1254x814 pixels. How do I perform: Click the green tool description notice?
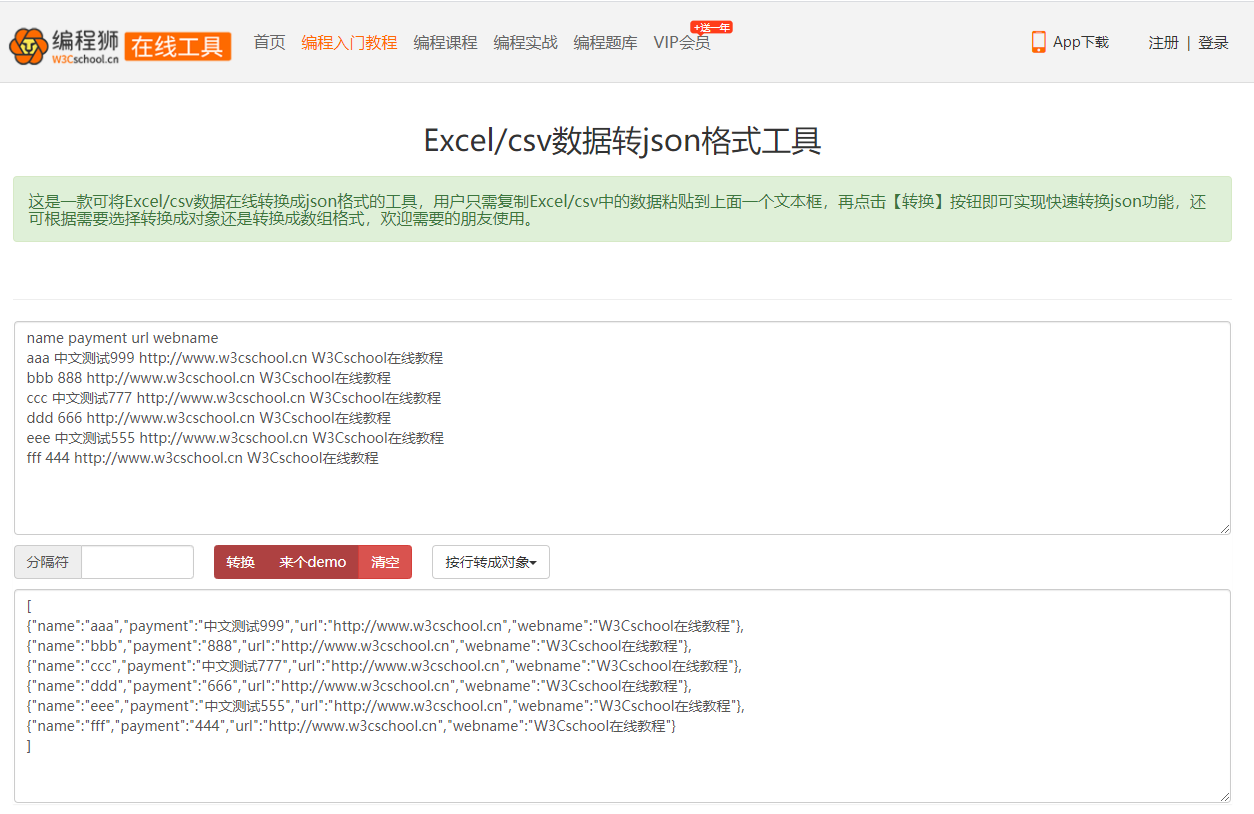(622, 209)
